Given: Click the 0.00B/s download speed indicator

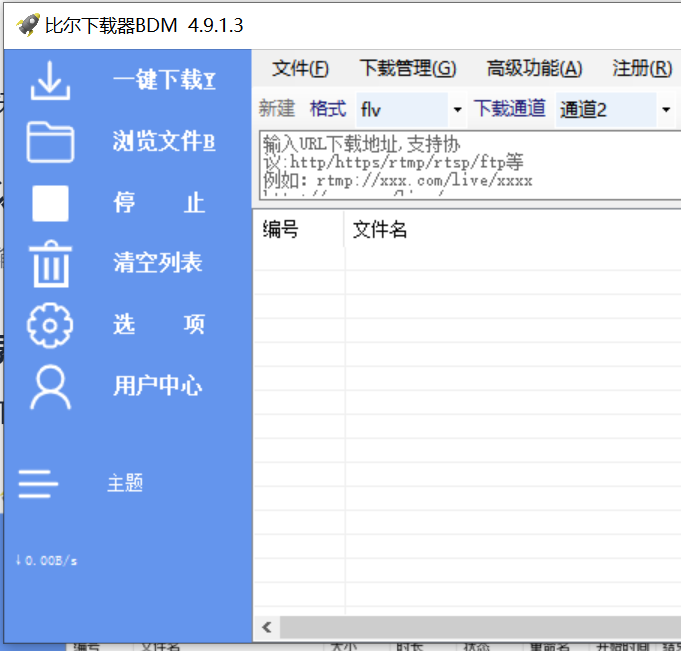Looking at the screenshot, I should [x=46, y=560].
